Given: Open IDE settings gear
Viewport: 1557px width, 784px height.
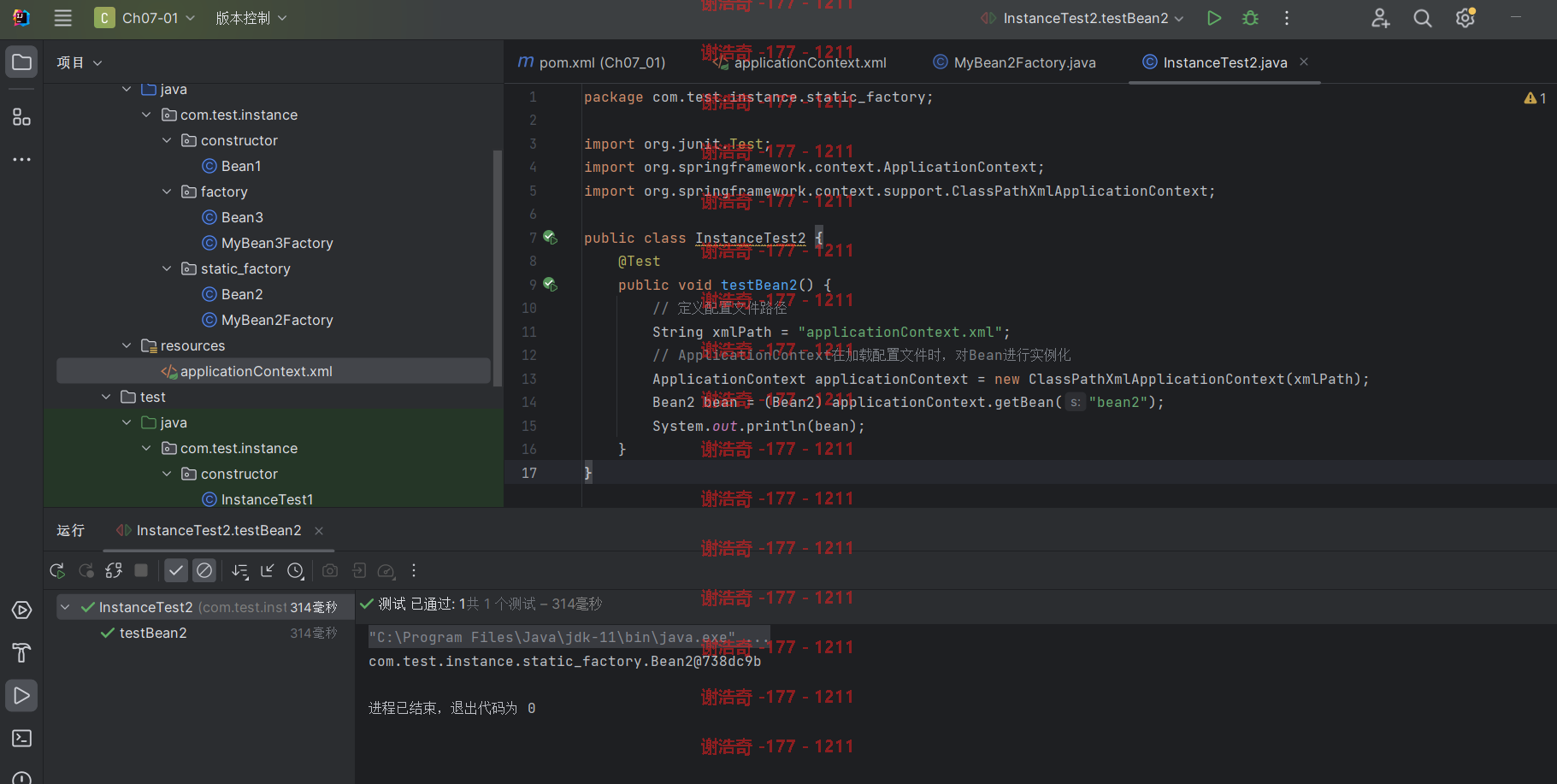Looking at the screenshot, I should [x=1466, y=18].
